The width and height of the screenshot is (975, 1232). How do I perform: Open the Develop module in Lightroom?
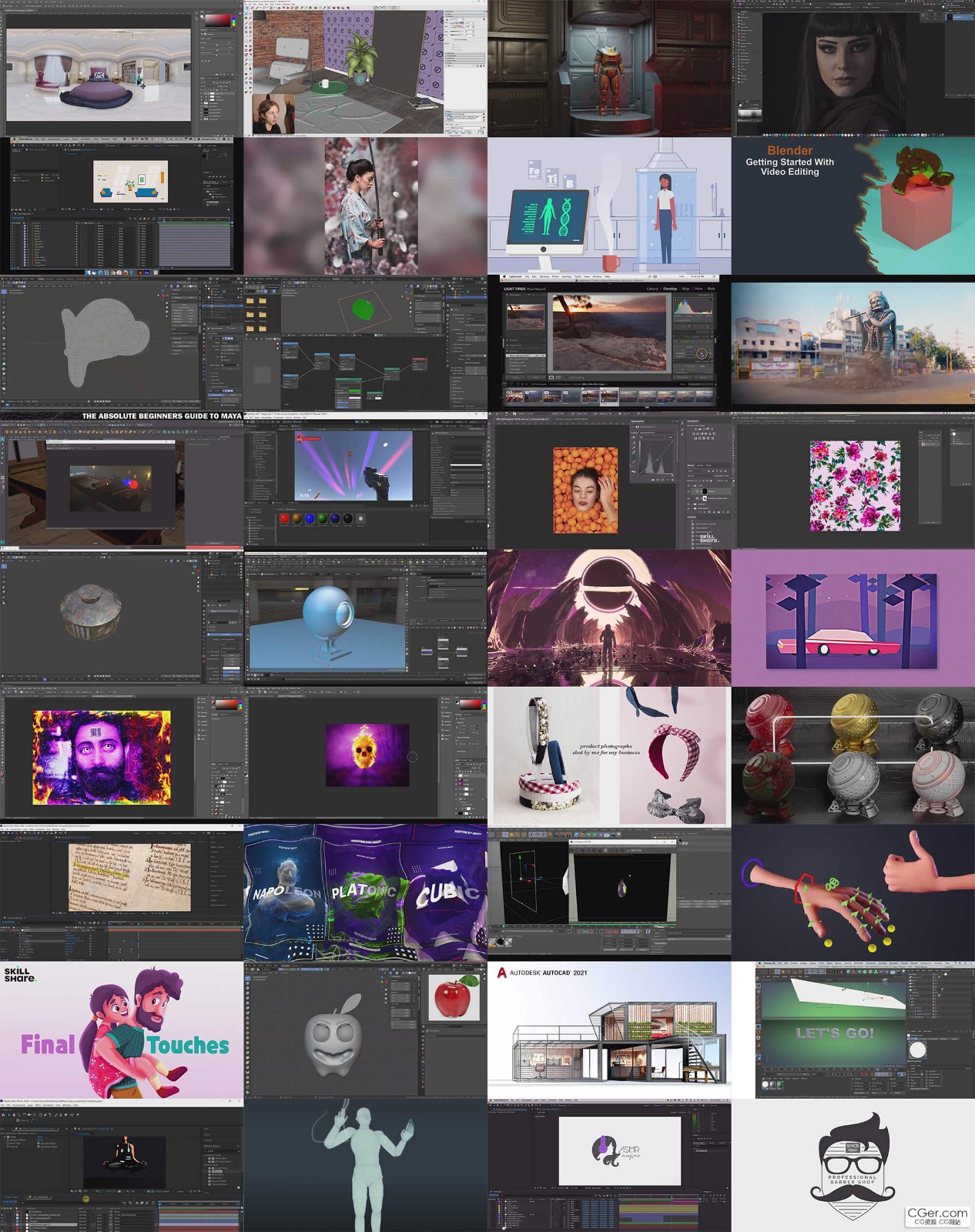pyautogui.click(x=670, y=289)
